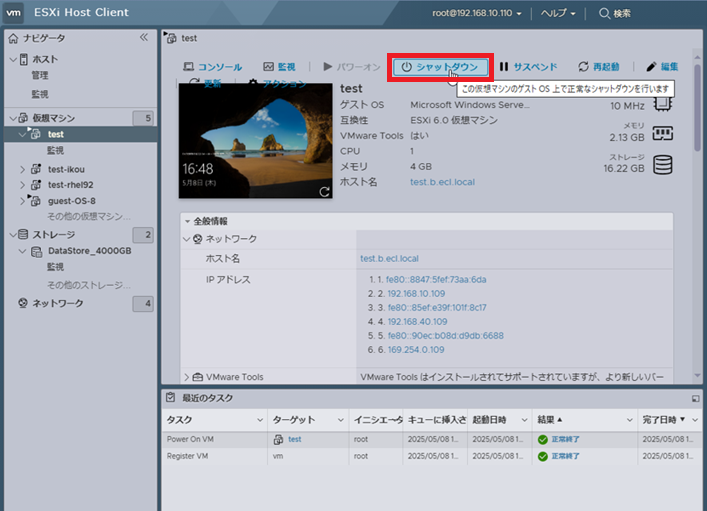Image resolution: width=707 pixels, height=511 pixels.
Task: Click the virtual machines count badge 5
Action: click(143, 118)
